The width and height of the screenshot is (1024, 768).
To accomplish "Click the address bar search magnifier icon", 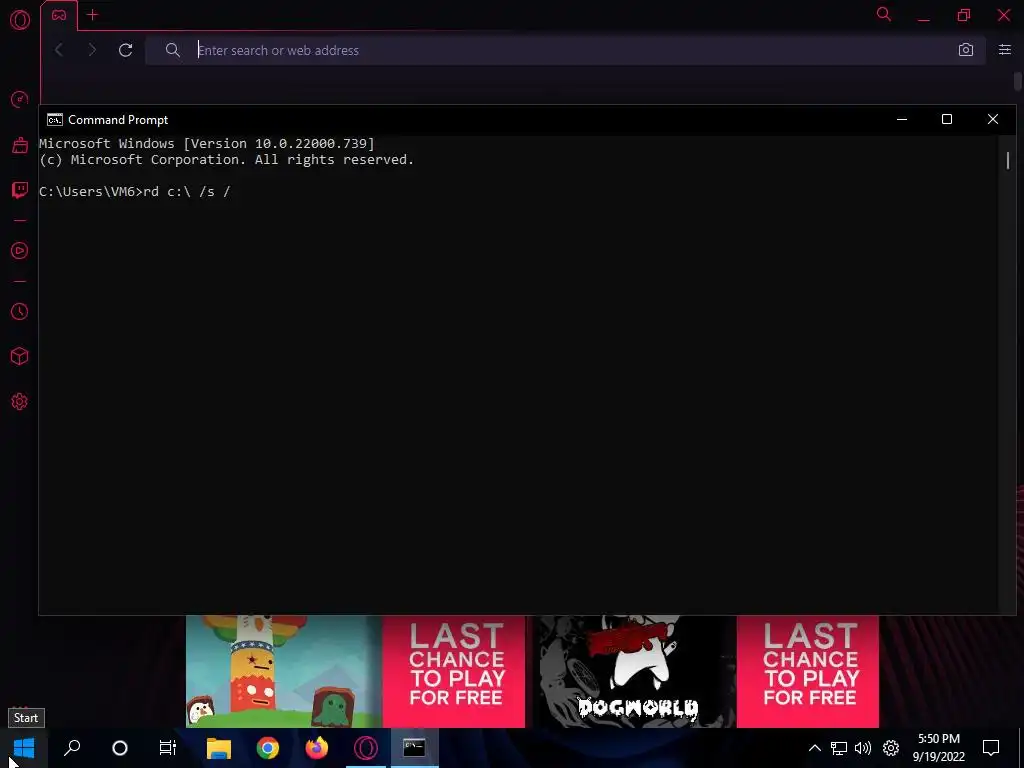I will 172,50.
